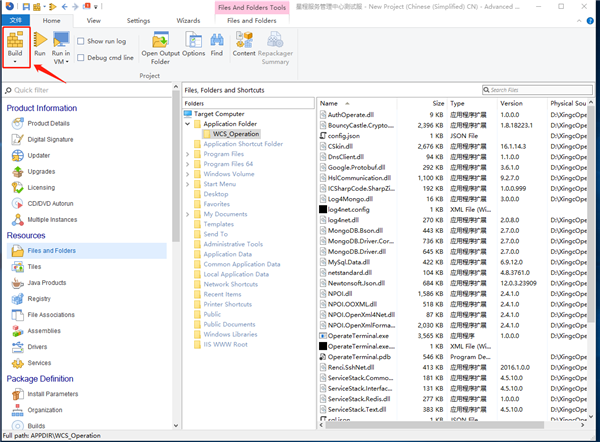
Task: Open the Updater page in sidebar
Action: point(39,155)
